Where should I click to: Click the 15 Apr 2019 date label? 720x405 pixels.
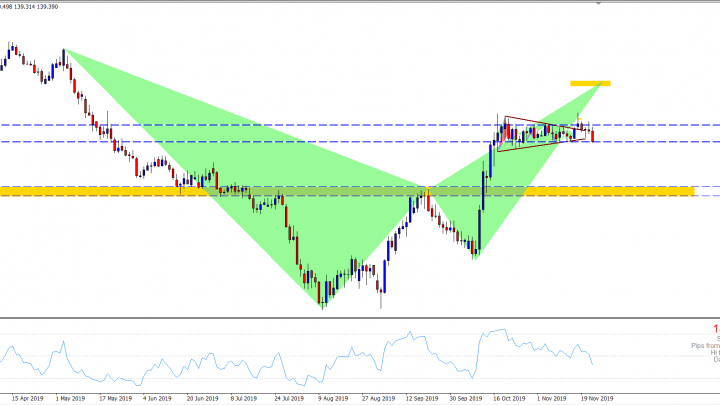coord(26,397)
